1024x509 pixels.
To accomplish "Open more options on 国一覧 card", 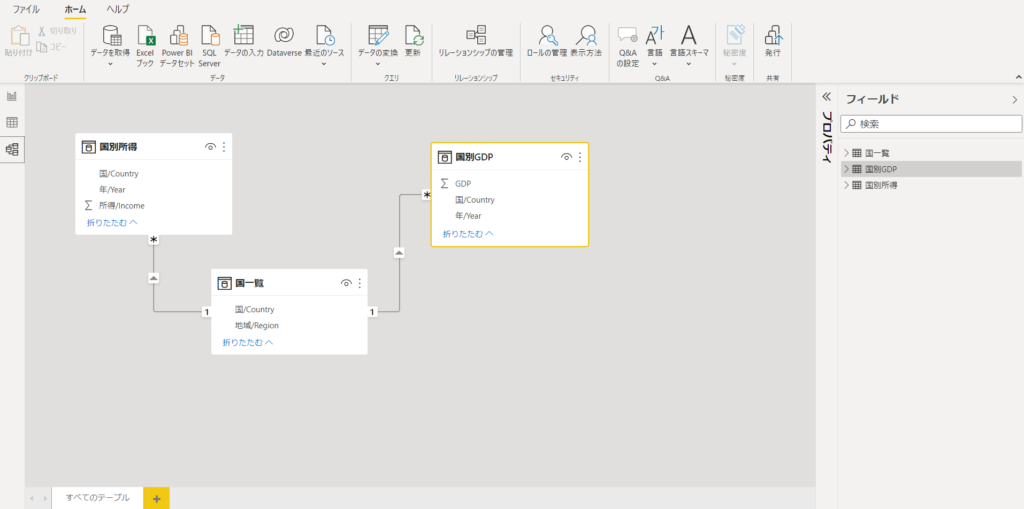I will pos(359,283).
